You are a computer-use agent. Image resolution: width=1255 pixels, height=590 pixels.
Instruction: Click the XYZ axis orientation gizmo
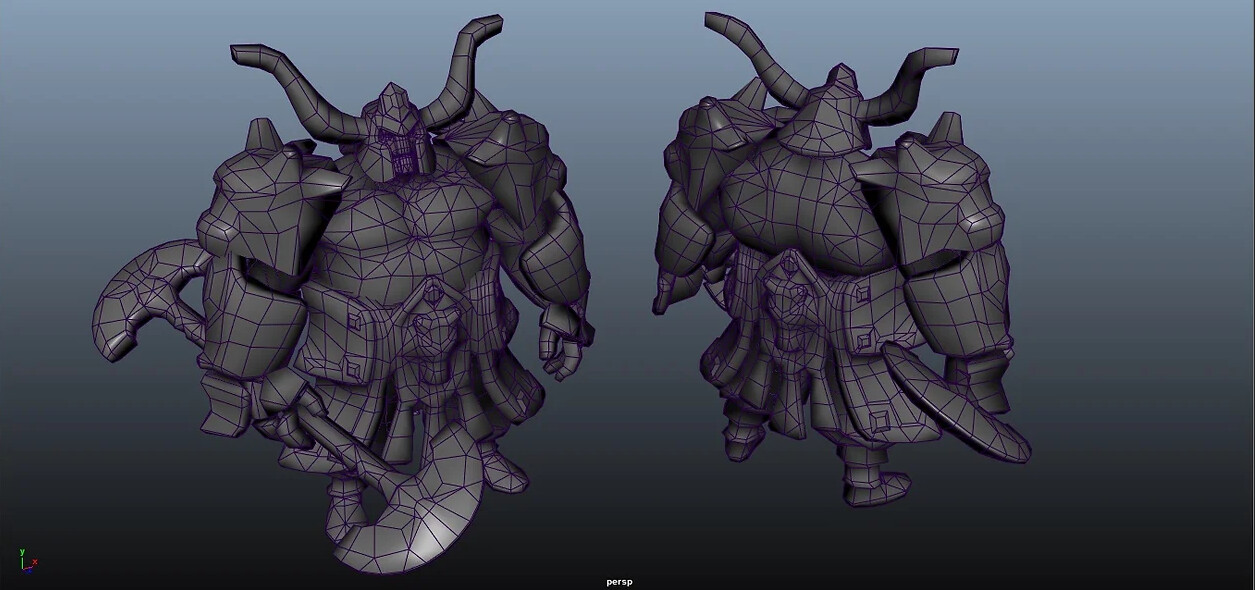(27, 560)
